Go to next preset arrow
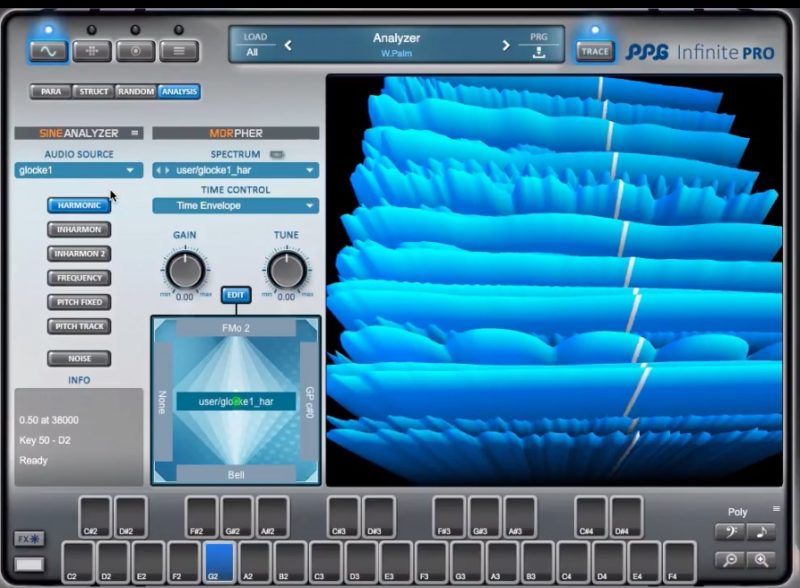The image size is (800, 588). point(506,45)
